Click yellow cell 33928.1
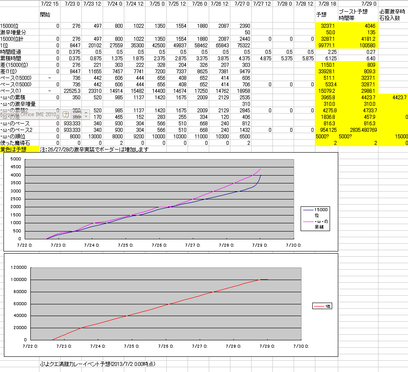Viewport: 408px width, 372px height. tap(328, 71)
